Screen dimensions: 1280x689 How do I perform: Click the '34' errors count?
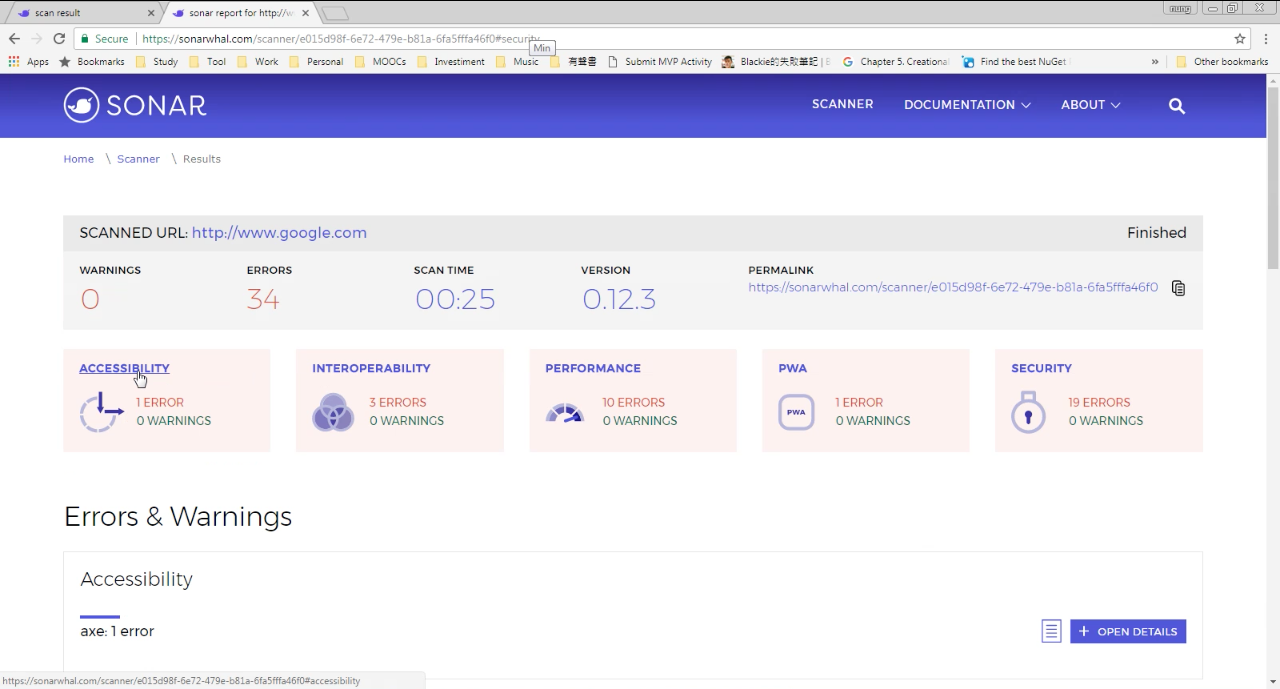click(263, 299)
